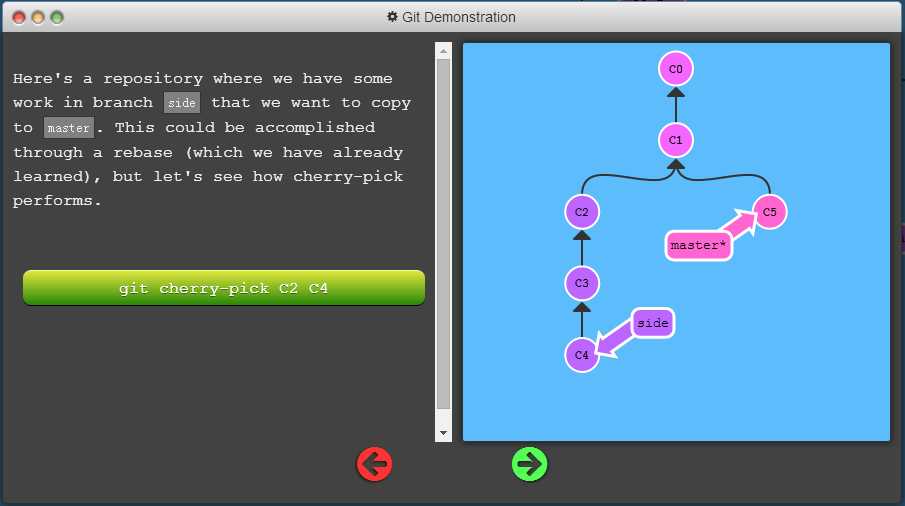Click the red close window button
Image resolution: width=905 pixels, height=506 pixels.
coord(19,18)
